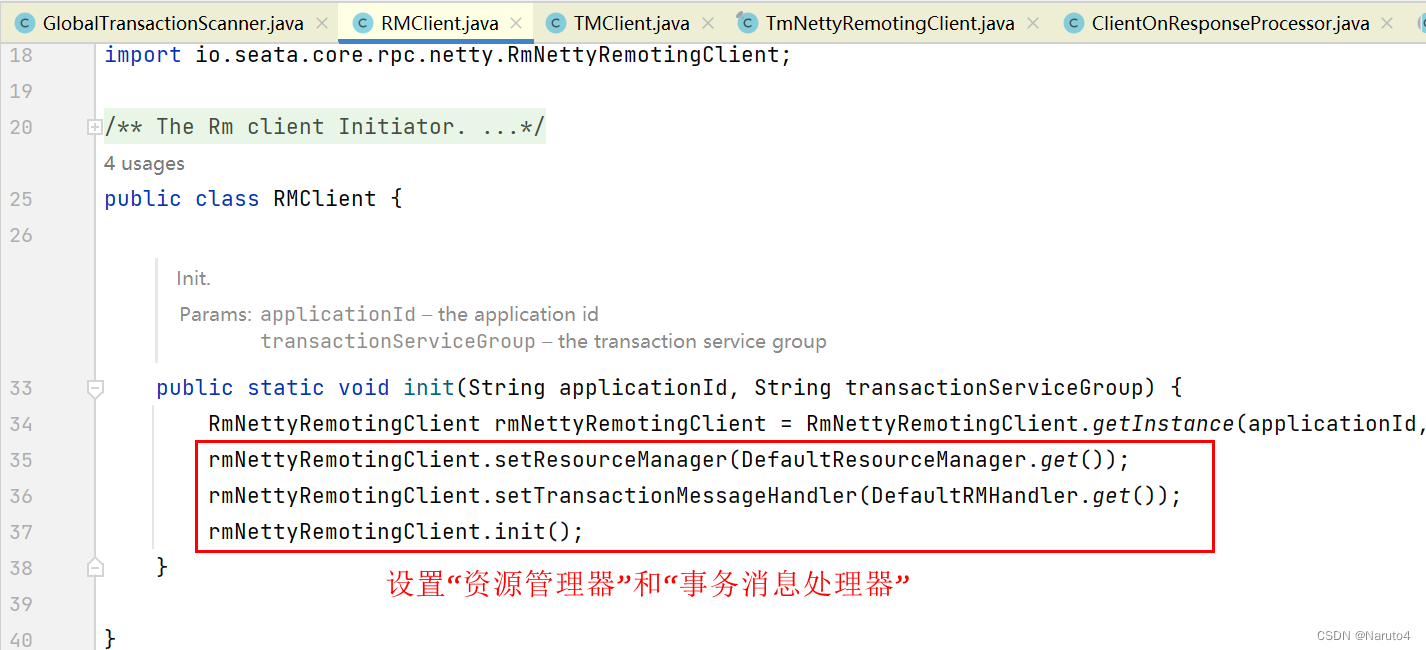Close the TMClient.java tab
Screen dimensions: 1426x650
708,23
